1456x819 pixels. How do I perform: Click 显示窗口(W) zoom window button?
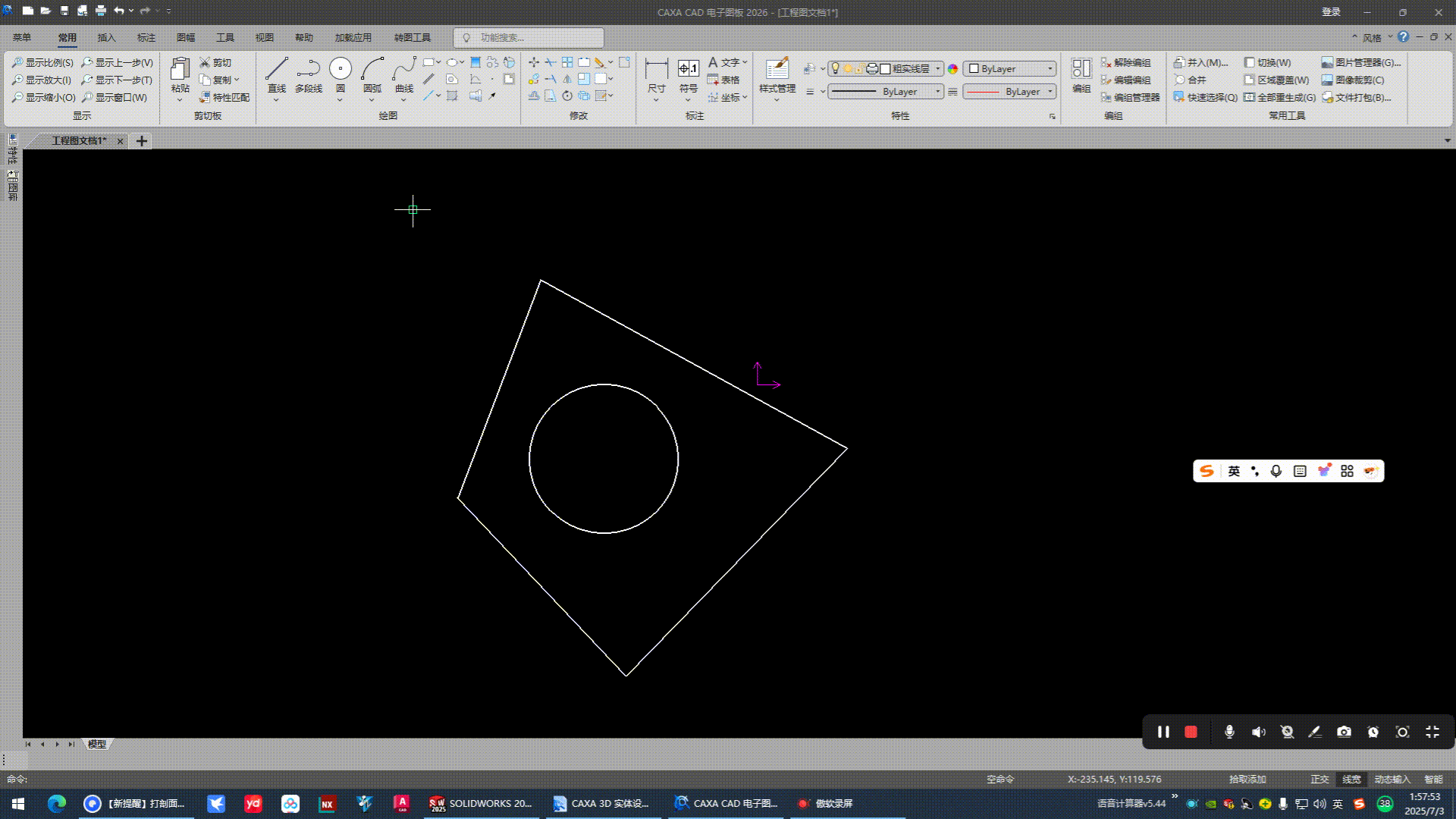[x=115, y=97]
